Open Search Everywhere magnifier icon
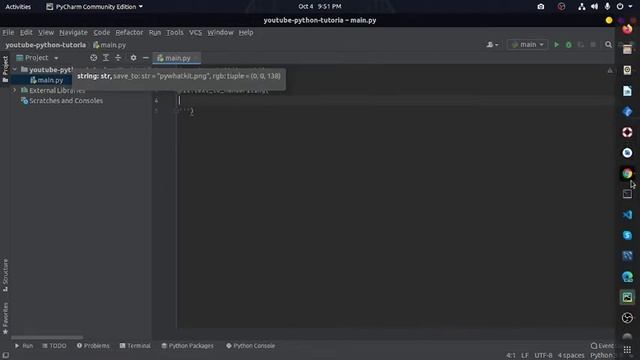This screenshot has width=640, height=360. 608,44
